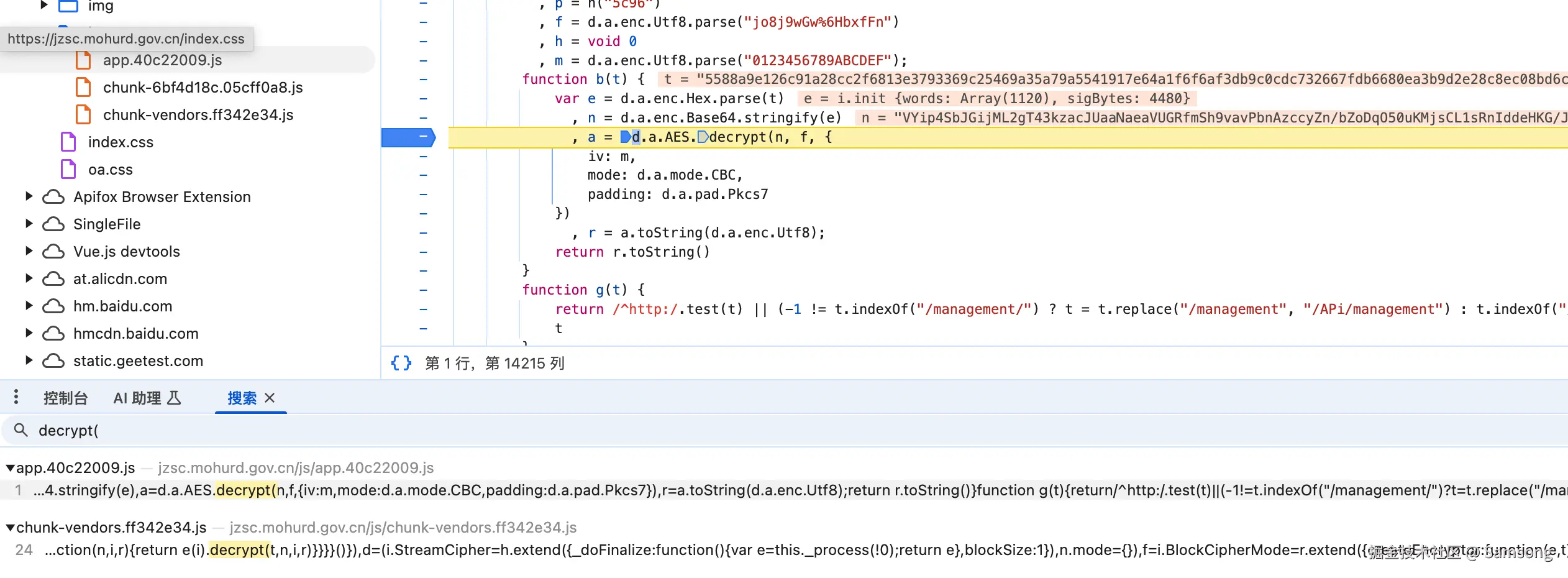
Task: Switch to the AI 助理 tab
Action: (x=147, y=398)
